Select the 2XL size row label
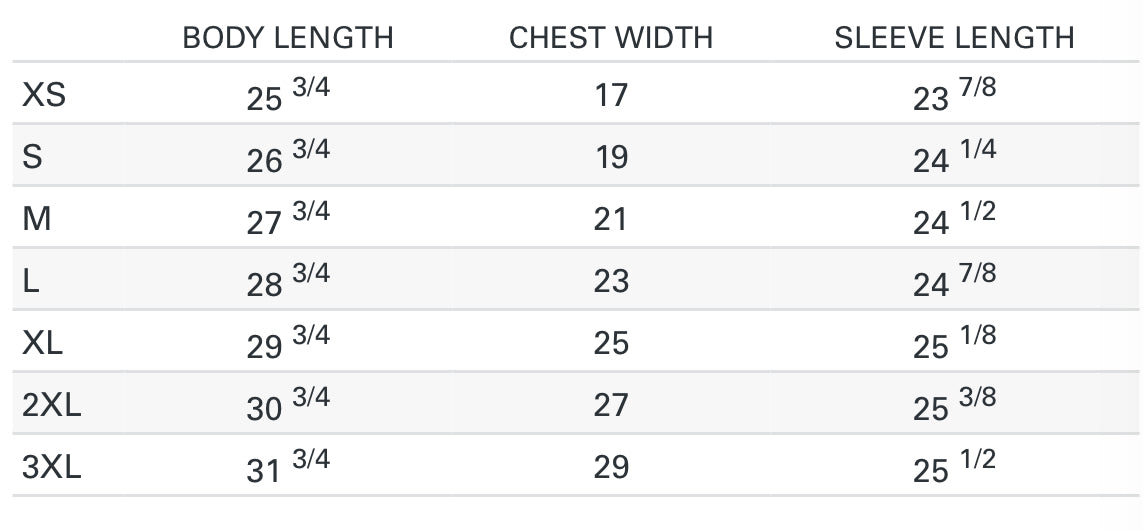The width and height of the screenshot is (1143, 530). tap(51, 405)
